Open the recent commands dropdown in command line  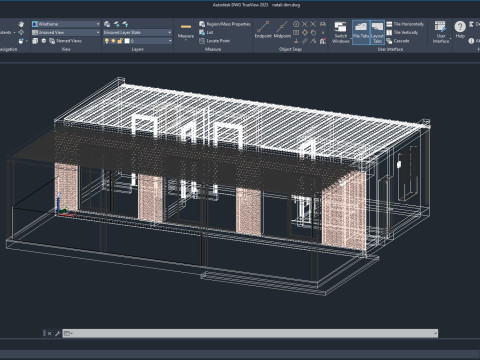(x=68, y=333)
